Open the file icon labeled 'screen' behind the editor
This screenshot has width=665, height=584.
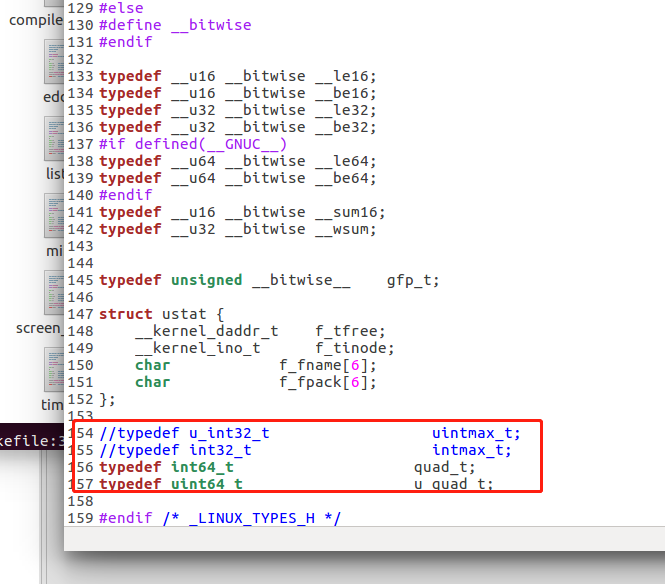(54, 292)
